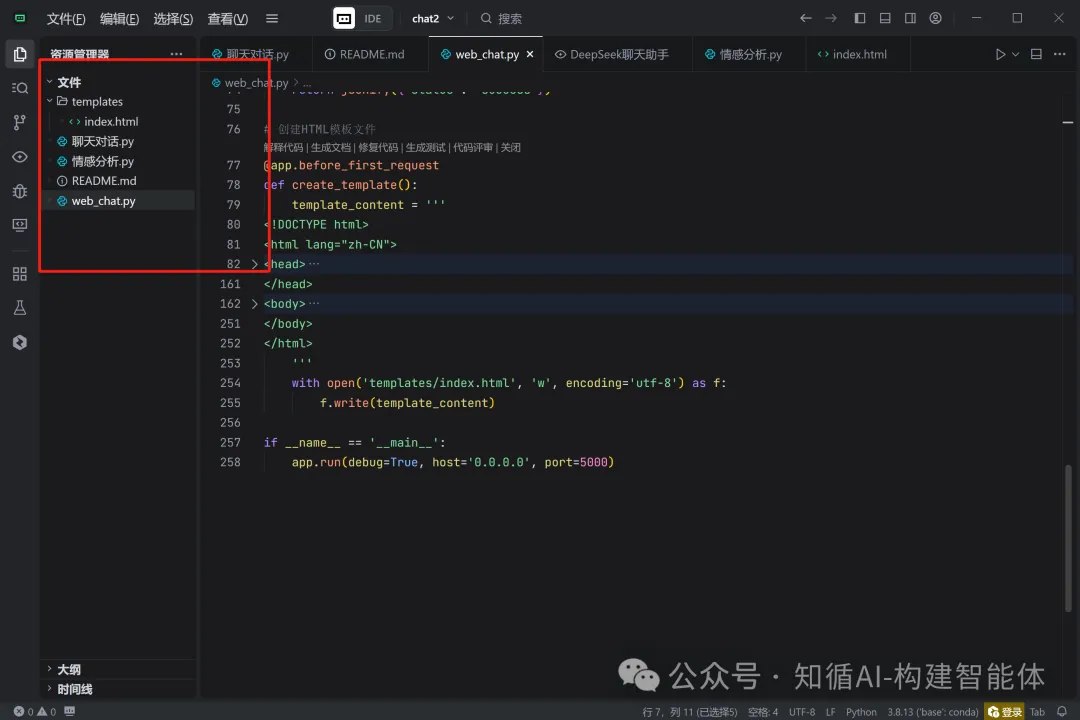Switch to DeepSeek聊天助手 tab
This screenshot has width=1080, height=720.
(x=612, y=54)
